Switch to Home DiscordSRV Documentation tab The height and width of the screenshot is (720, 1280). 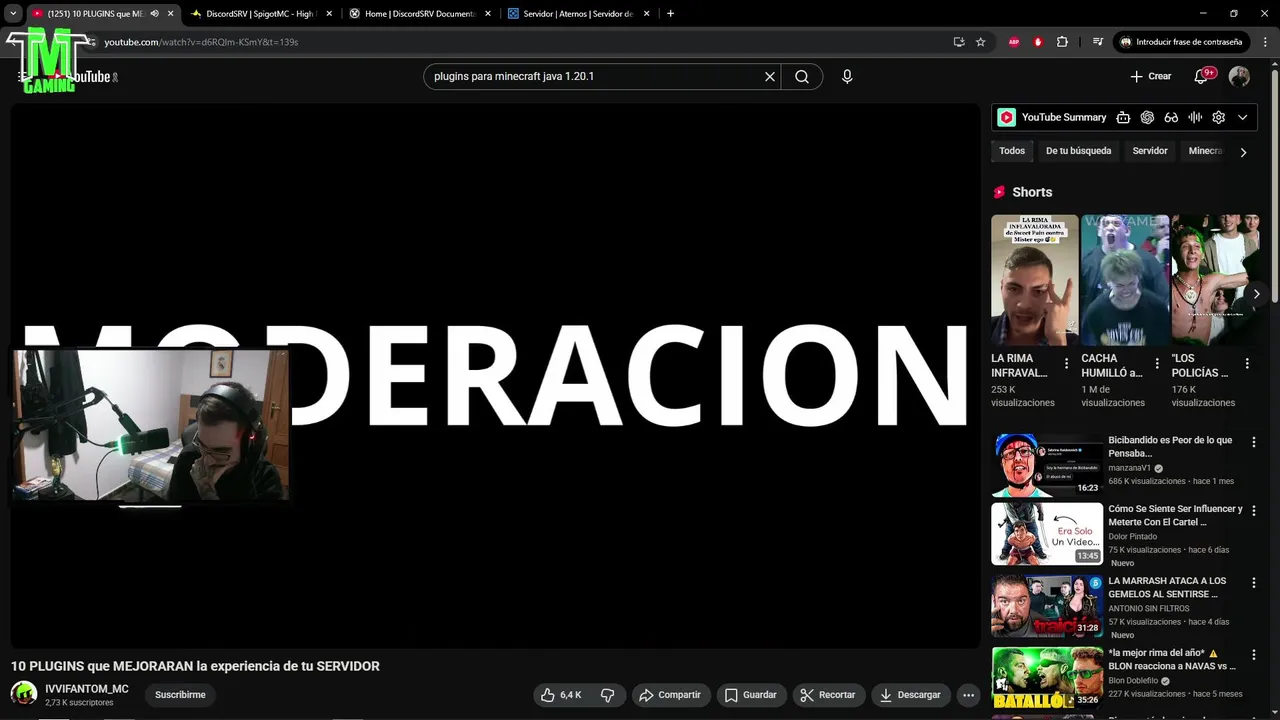pos(420,14)
